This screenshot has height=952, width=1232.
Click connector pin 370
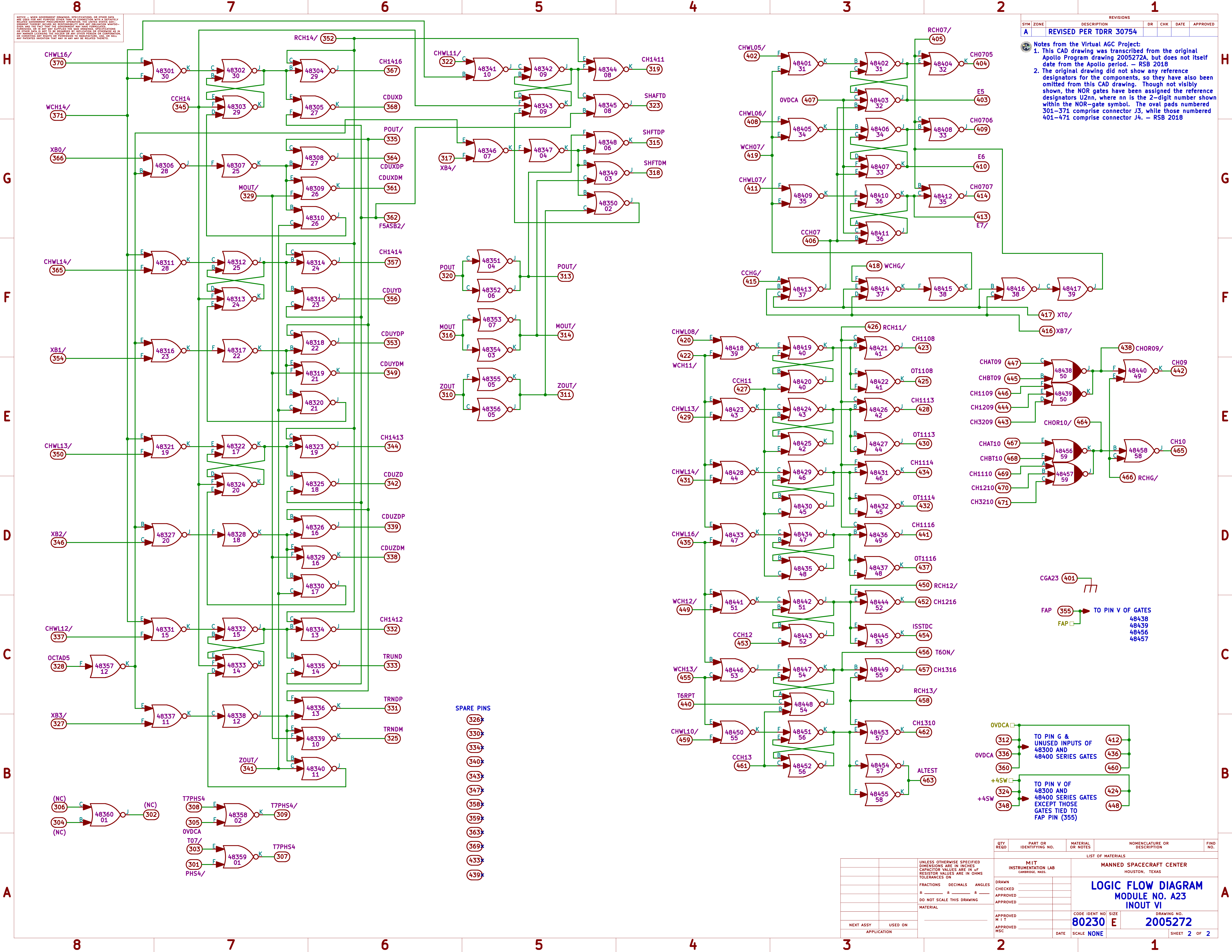(x=58, y=63)
